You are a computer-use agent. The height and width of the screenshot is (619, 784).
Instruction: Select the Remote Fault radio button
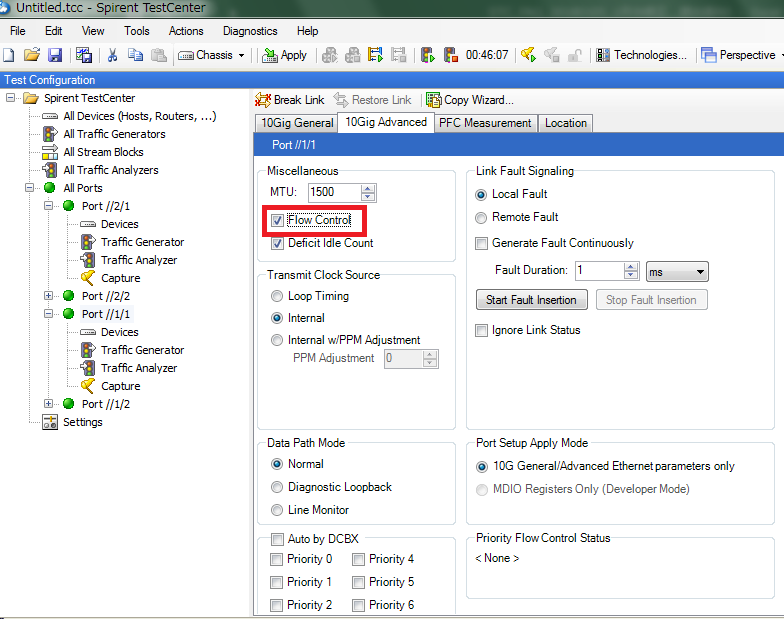480,218
